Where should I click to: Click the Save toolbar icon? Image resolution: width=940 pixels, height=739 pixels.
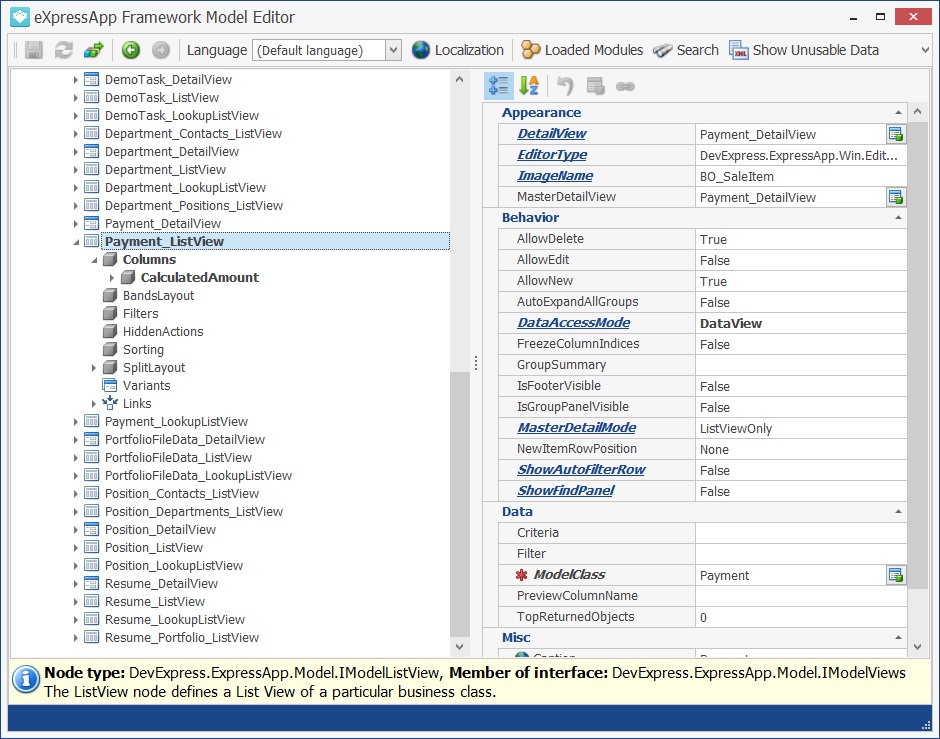click(x=34, y=50)
